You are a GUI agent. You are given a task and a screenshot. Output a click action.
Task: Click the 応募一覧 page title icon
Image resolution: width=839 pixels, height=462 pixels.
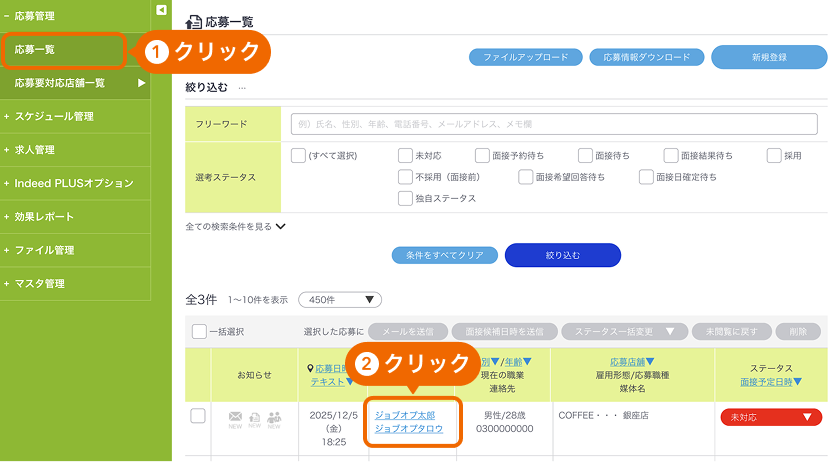pos(193,22)
